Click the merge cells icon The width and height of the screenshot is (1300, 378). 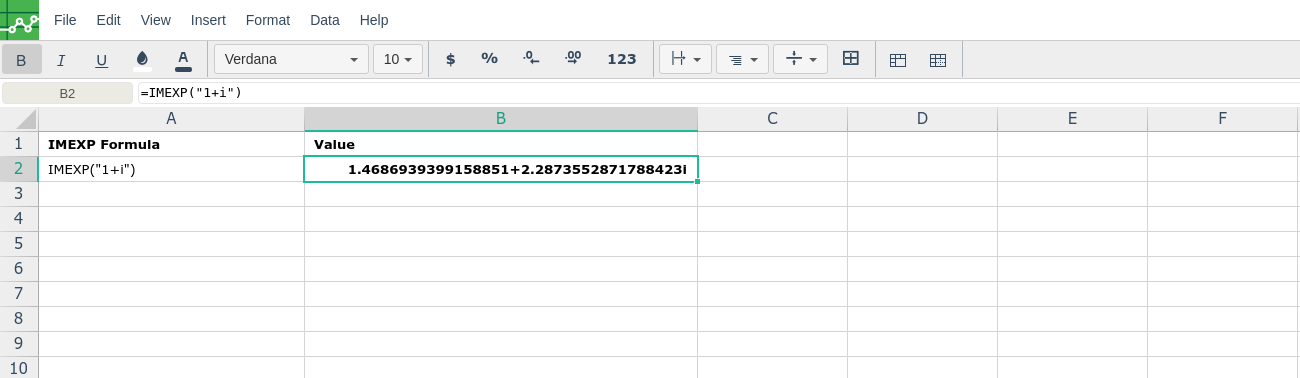(851, 59)
